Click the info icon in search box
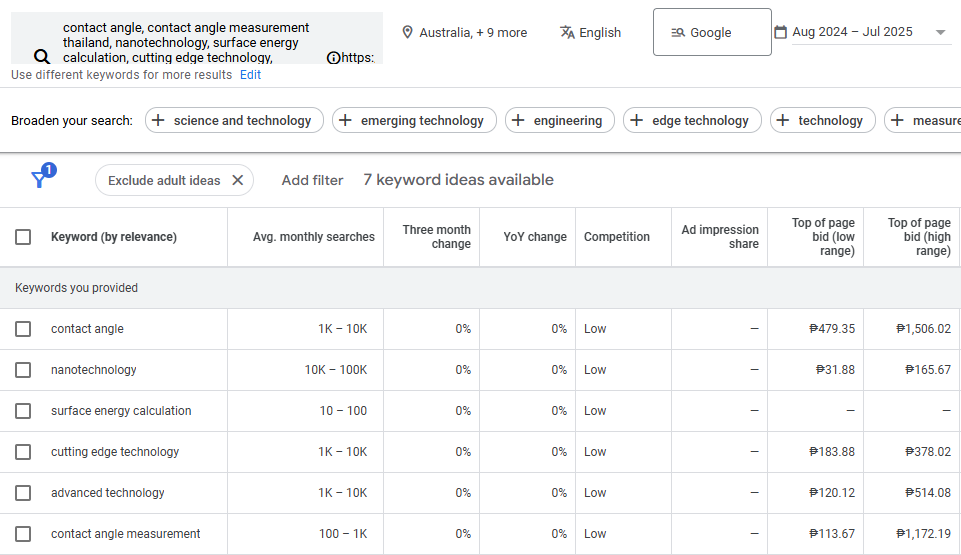Screen dimensions: 961x555 (x=333, y=58)
